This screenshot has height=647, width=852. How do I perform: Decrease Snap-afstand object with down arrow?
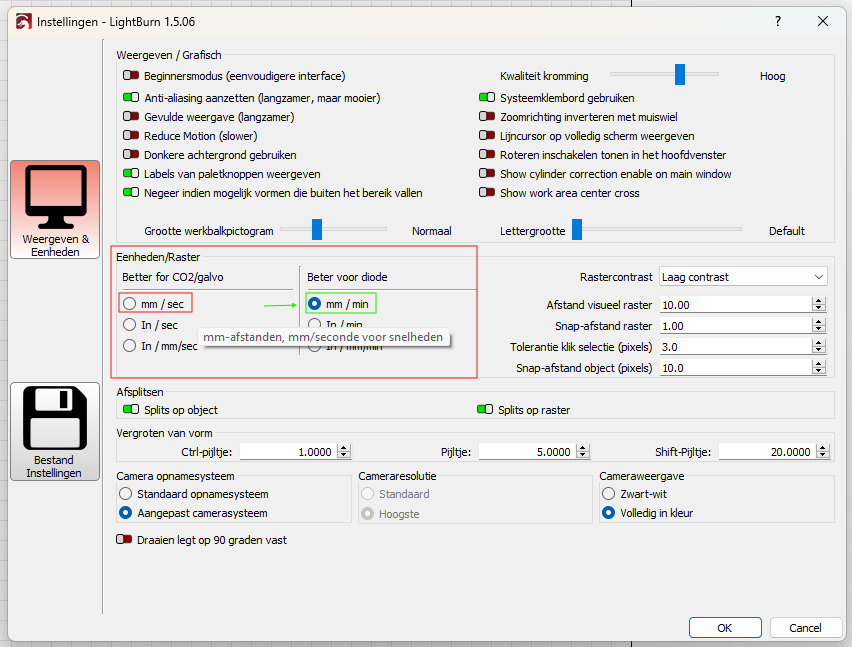pos(819,372)
